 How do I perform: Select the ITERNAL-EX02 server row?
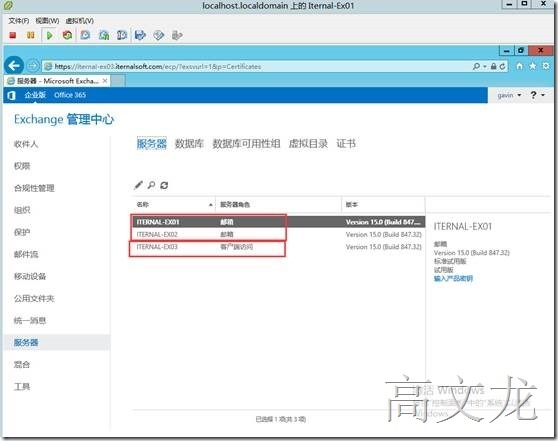coord(279,235)
